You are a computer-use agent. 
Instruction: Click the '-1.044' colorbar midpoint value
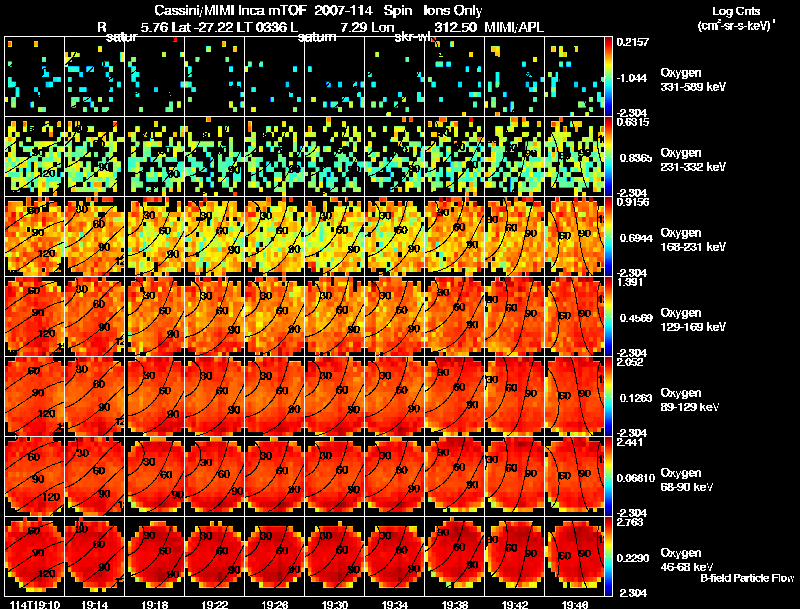tap(632, 78)
